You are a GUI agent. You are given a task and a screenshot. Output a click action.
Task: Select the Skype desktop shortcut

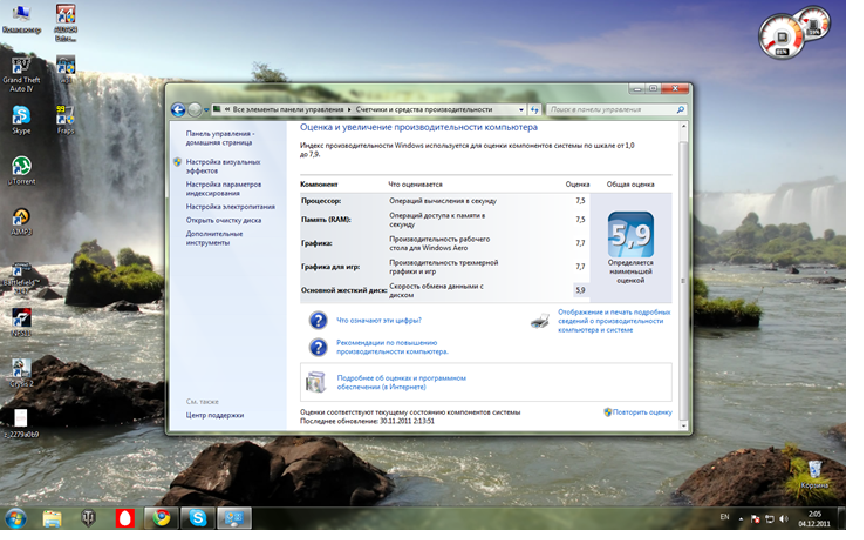click(21, 120)
